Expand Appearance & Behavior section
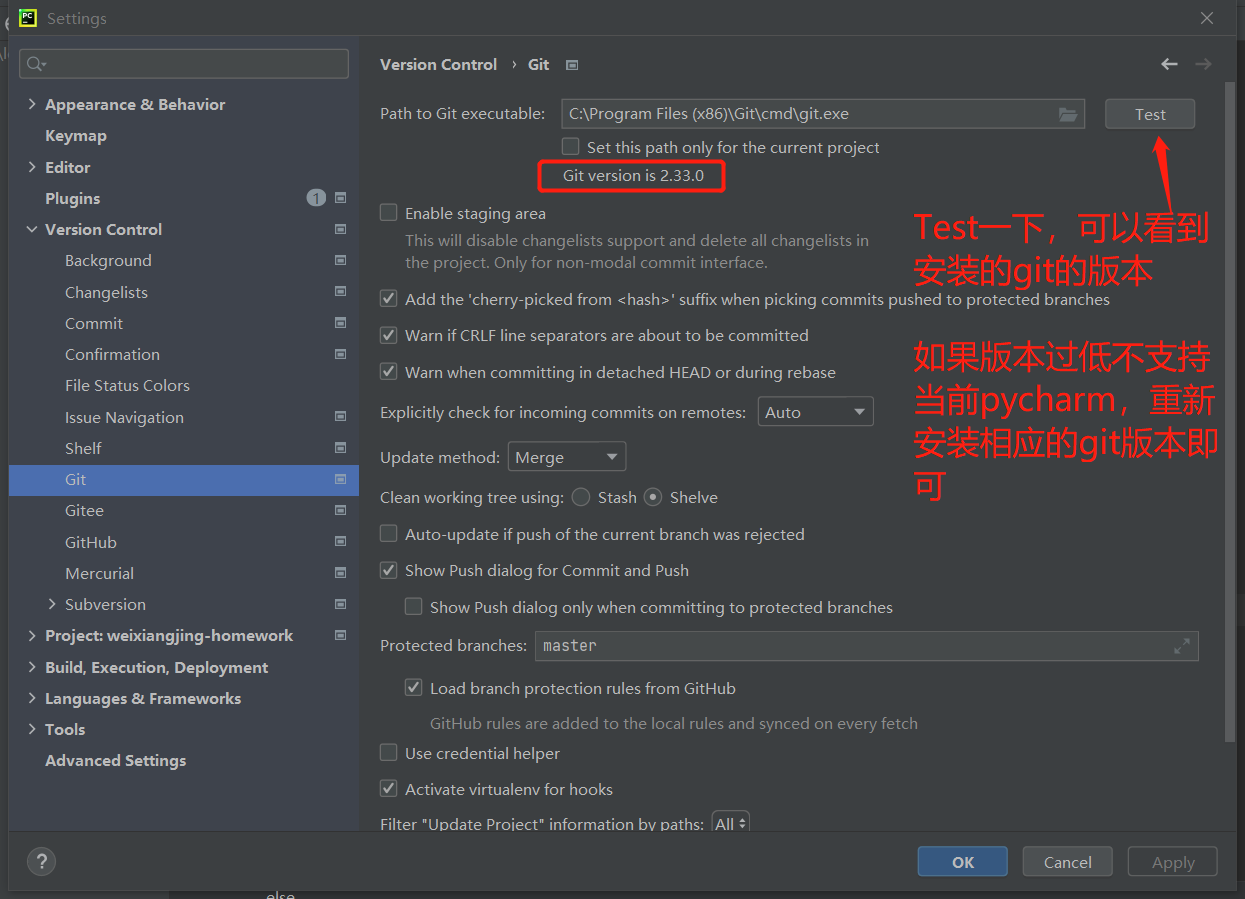This screenshot has height=899, width=1245. tap(32, 104)
